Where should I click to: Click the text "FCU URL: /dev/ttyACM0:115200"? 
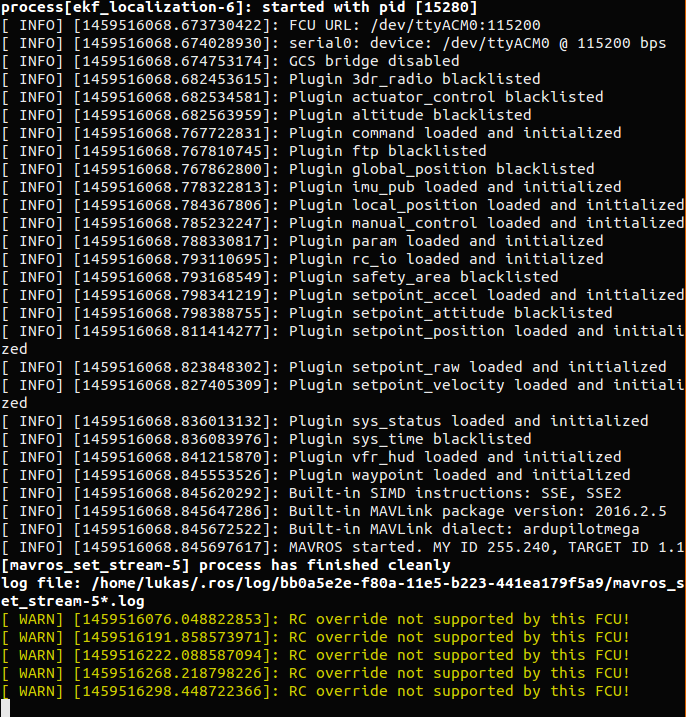pyautogui.click(x=414, y=25)
